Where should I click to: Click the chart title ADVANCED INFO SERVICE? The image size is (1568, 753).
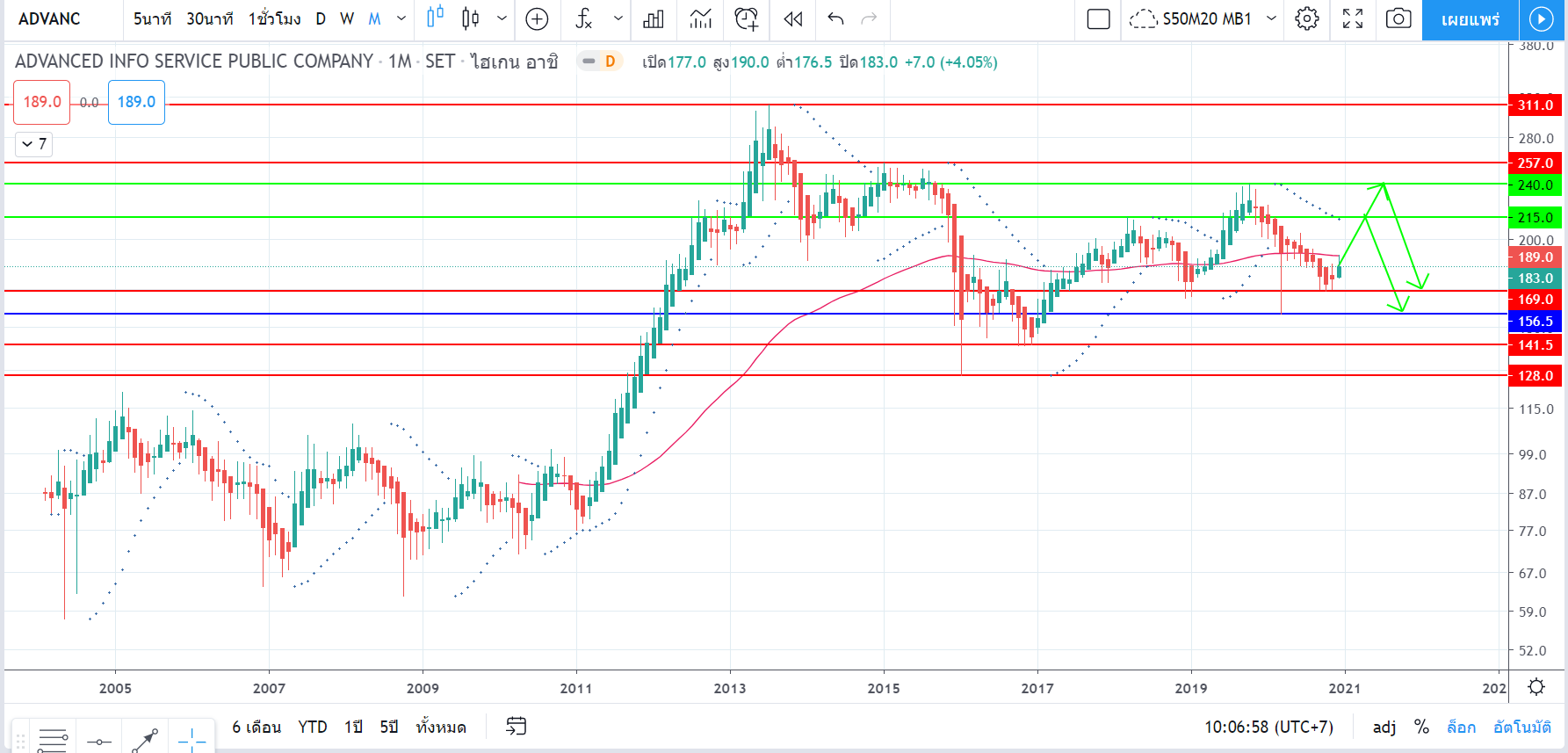(194, 62)
